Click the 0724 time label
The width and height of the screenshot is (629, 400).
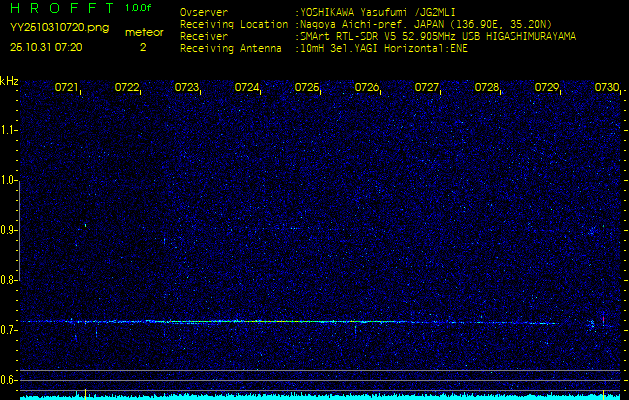tap(247, 88)
